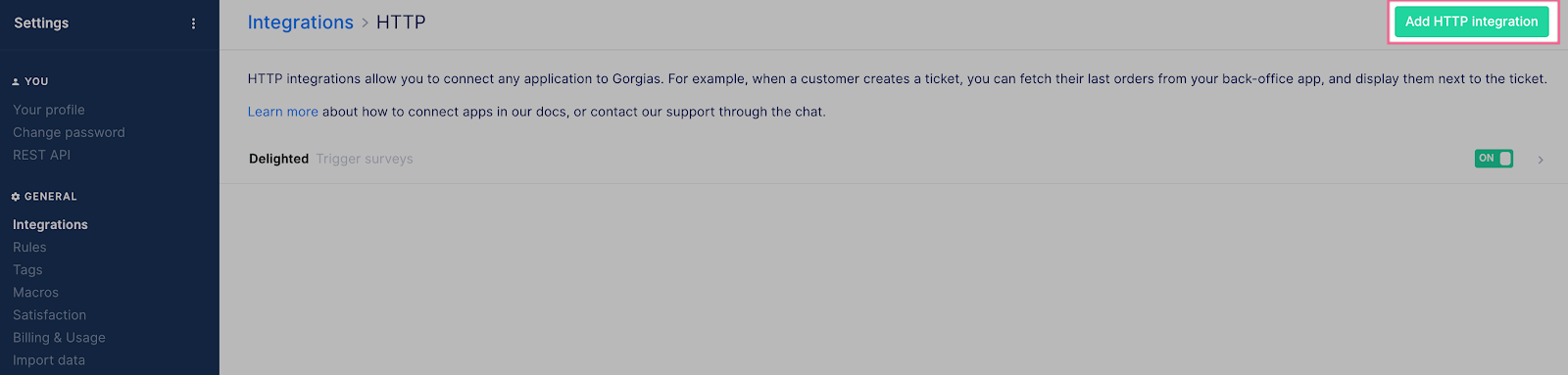The width and height of the screenshot is (1568, 375).
Task: Open REST API settings page
Action: (x=41, y=155)
